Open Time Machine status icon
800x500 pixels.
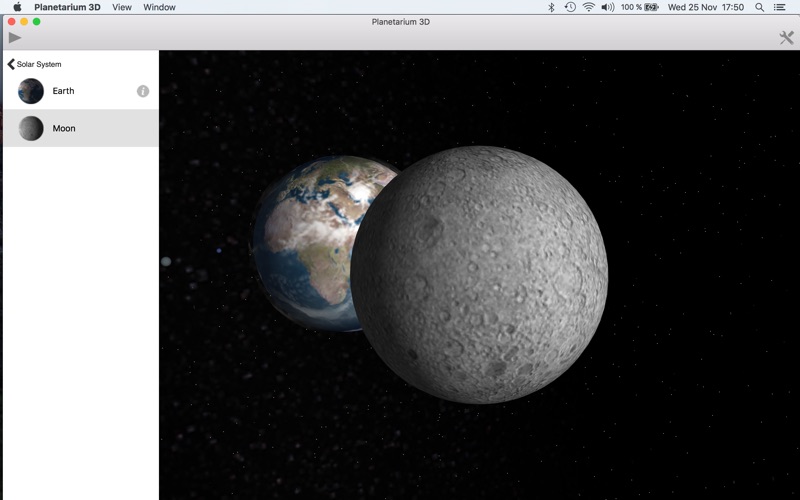[x=570, y=7]
